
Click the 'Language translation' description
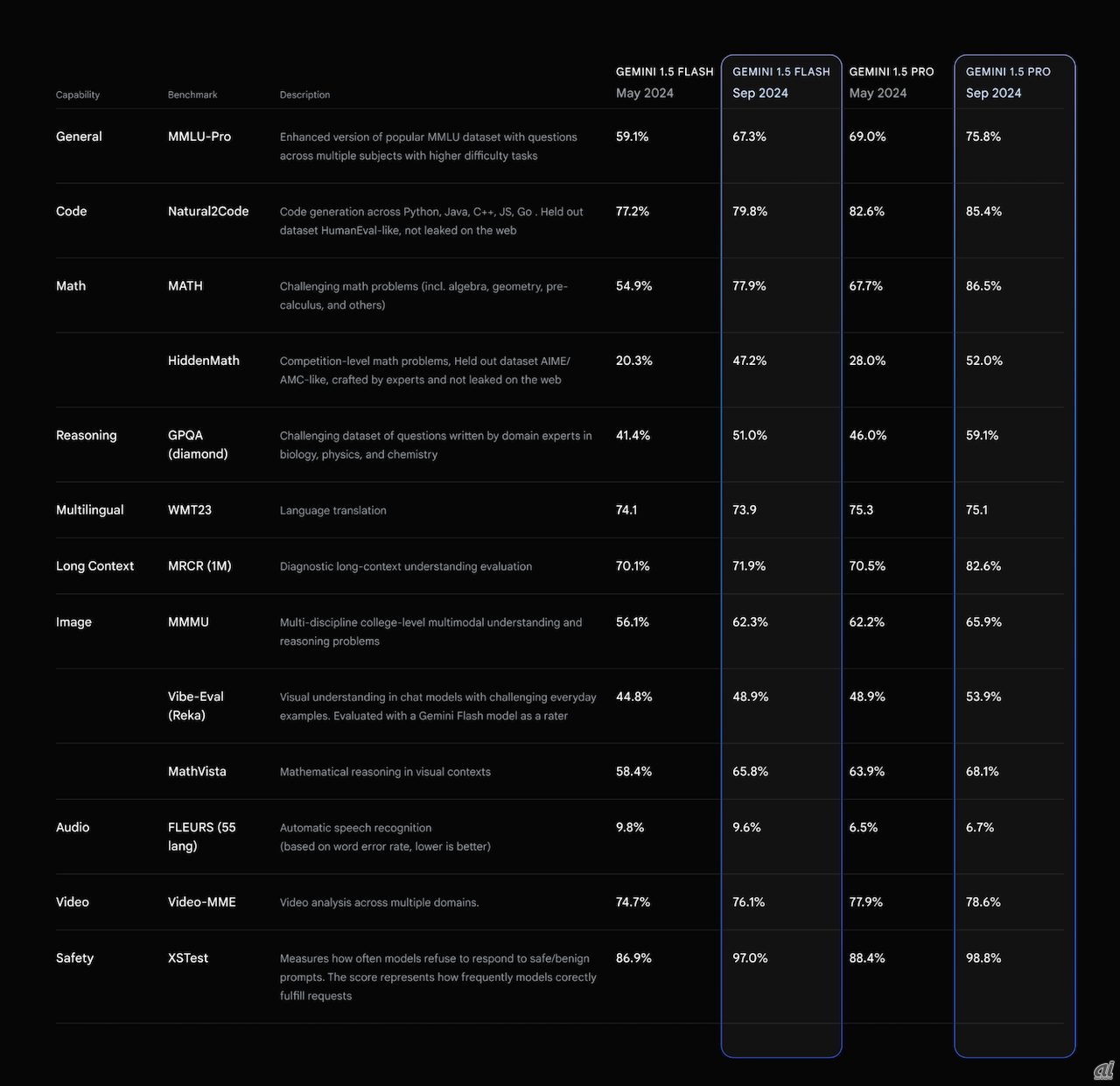click(333, 510)
